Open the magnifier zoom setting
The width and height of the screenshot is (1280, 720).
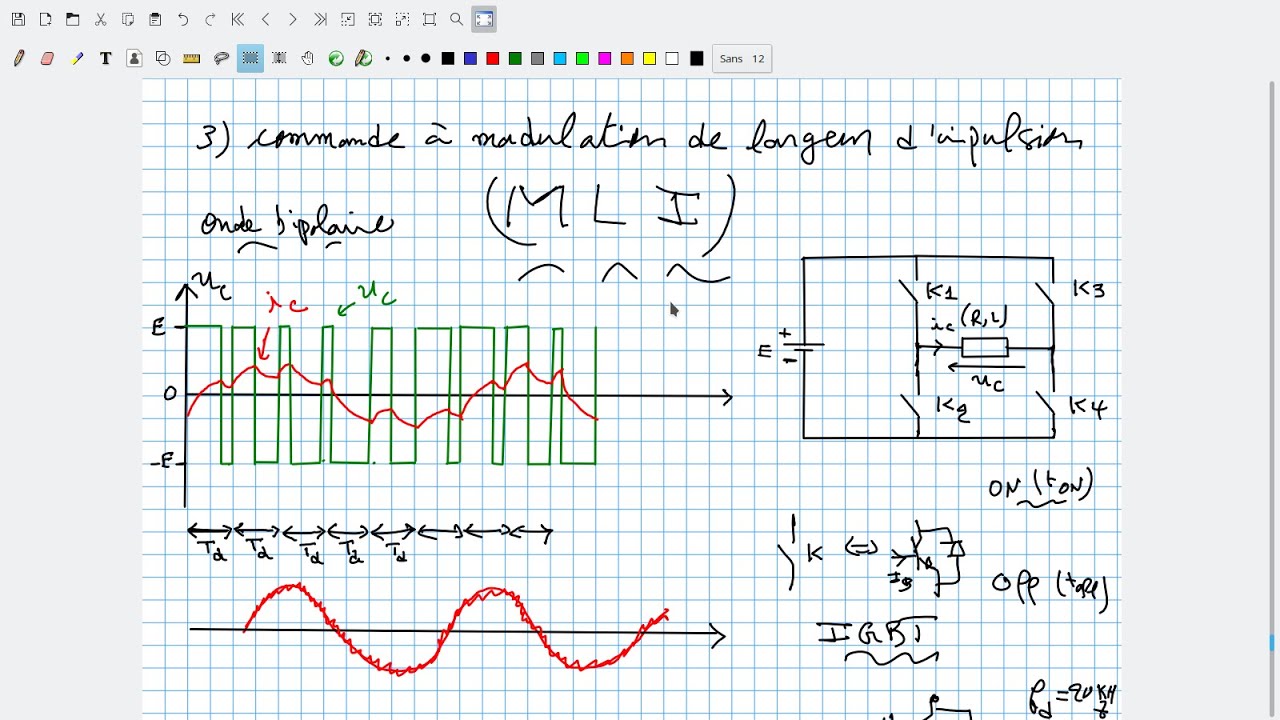457,19
